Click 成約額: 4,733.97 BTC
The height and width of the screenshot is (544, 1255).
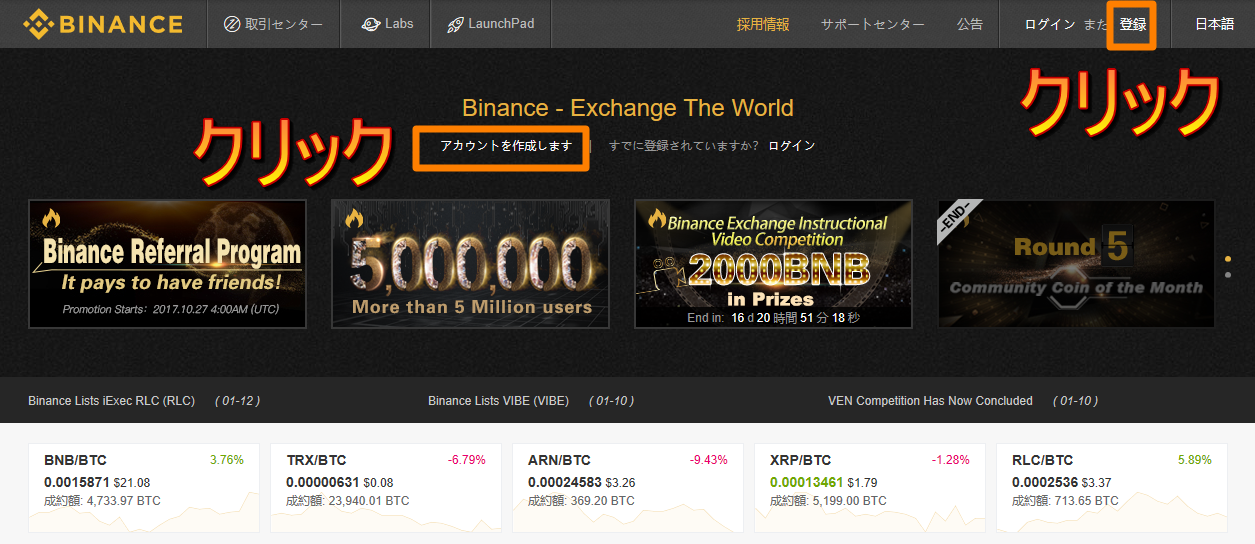coord(102,501)
